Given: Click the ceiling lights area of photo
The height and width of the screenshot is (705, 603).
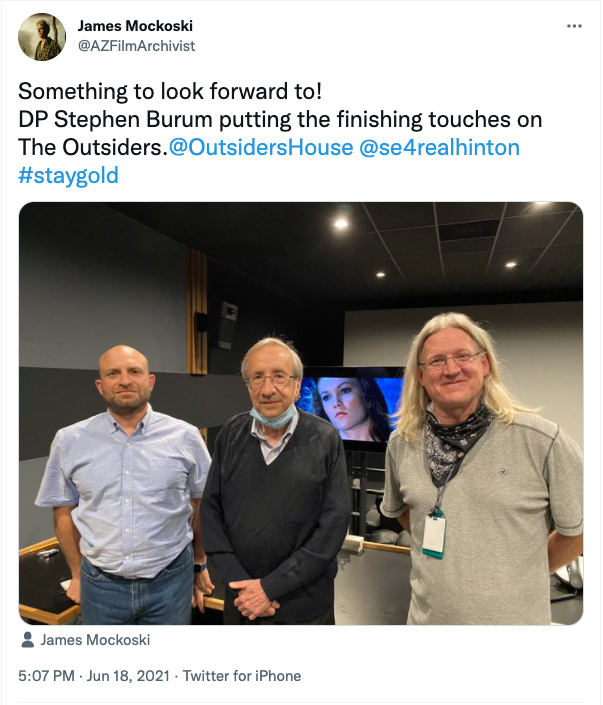Looking at the screenshot, I should (x=427, y=245).
